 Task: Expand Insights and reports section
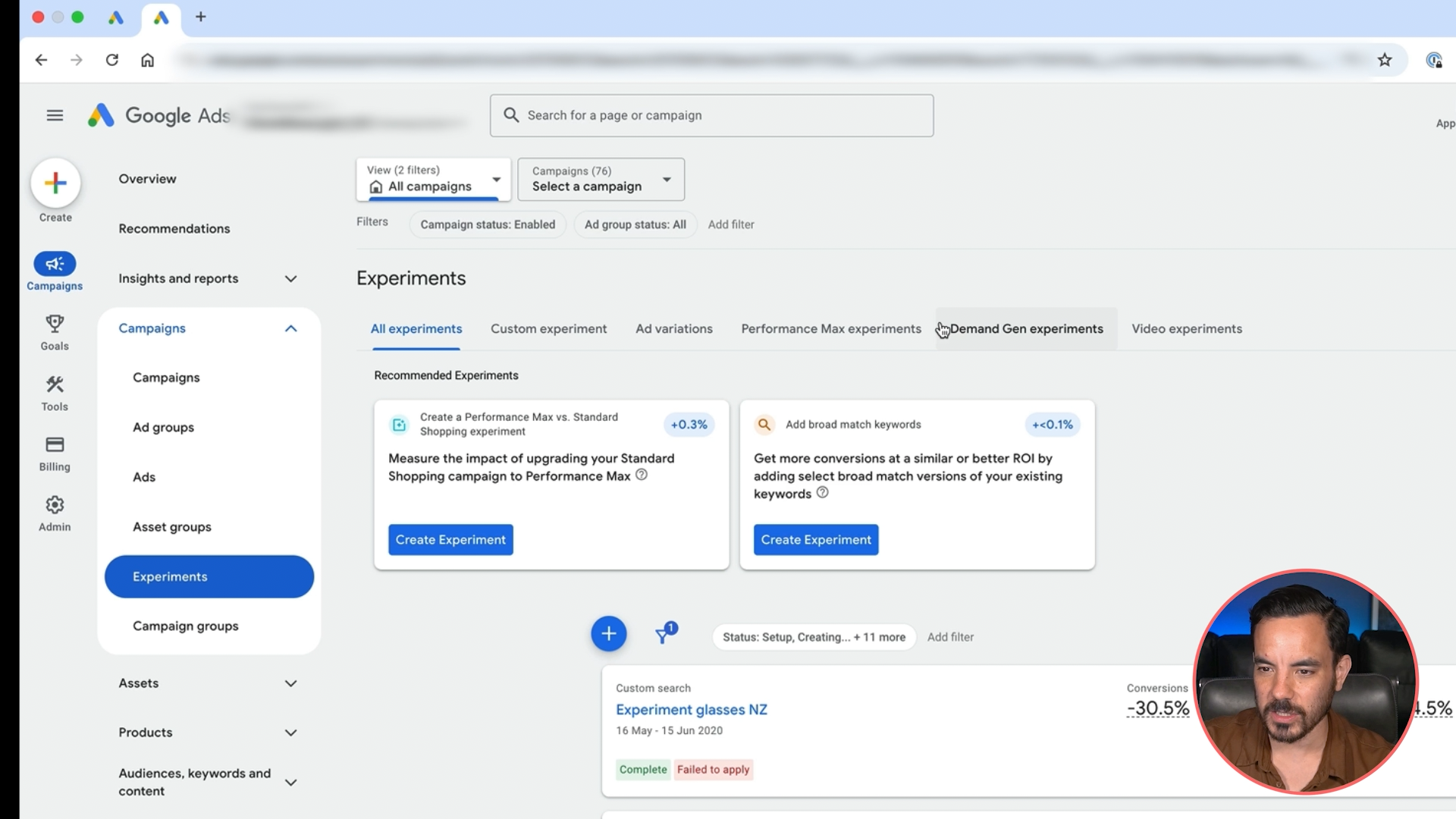click(290, 278)
